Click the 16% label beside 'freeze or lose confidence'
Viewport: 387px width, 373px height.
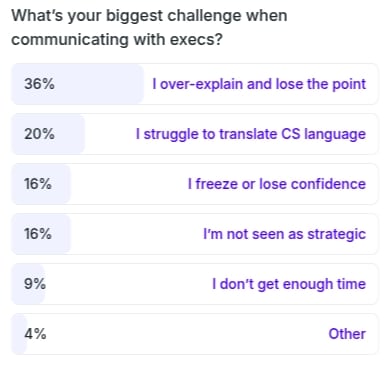pyautogui.click(x=38, y=184)
